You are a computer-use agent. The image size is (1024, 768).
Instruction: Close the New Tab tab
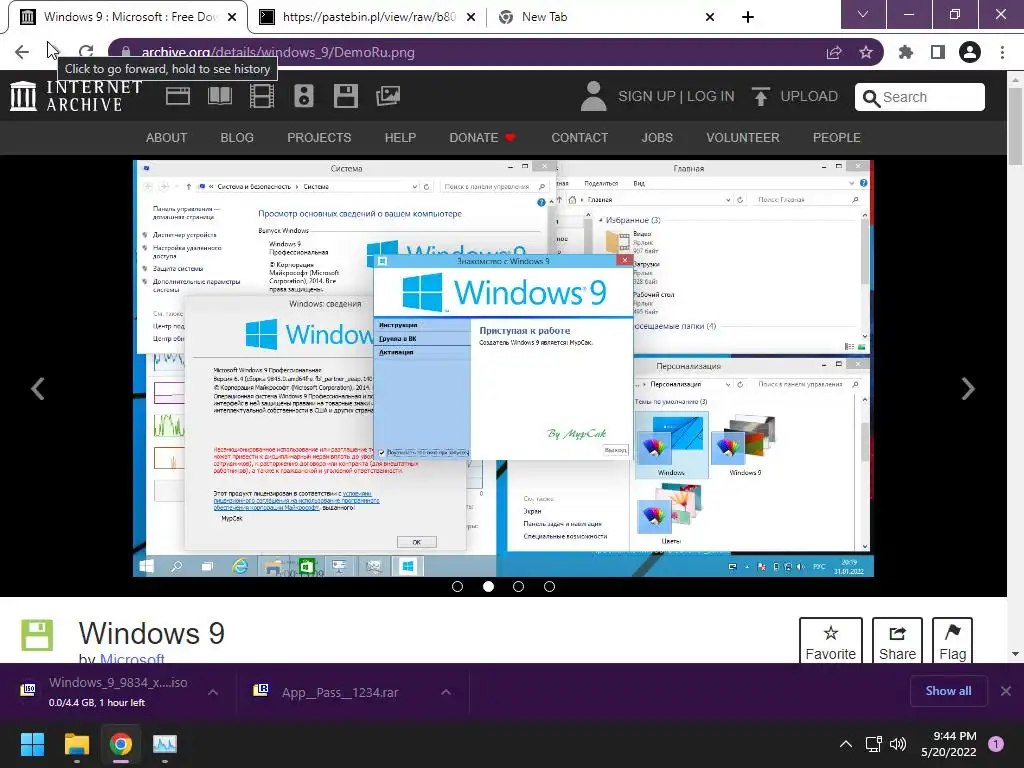pyautogui.click(x=710, y=18)
